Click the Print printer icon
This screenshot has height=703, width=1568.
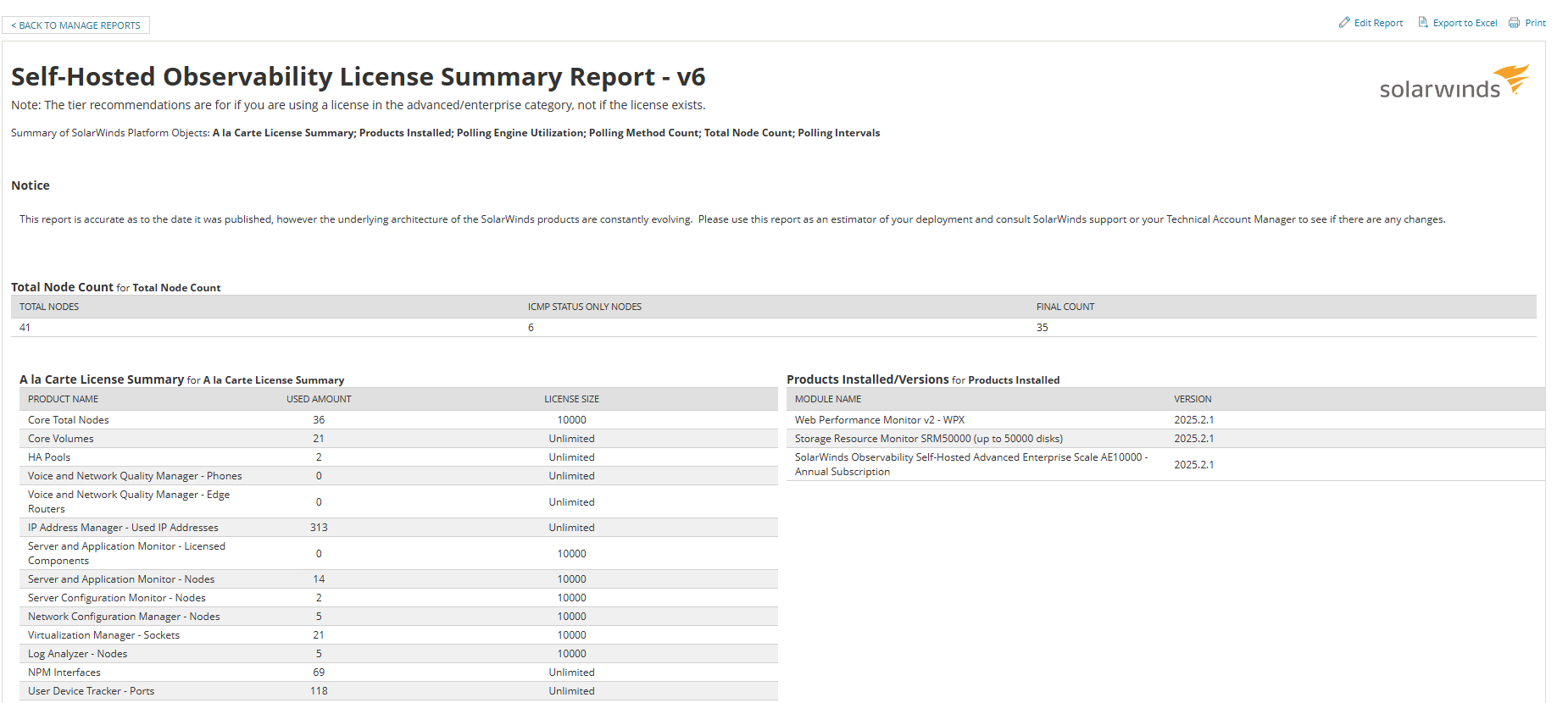(x=1514, y=22)
